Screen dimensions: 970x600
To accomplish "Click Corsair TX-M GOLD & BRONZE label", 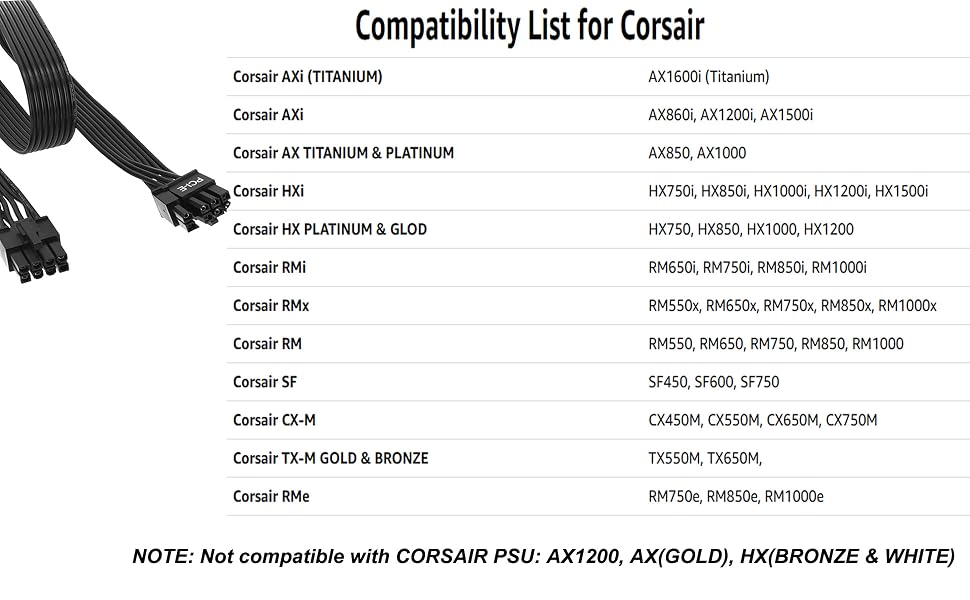I will click(330, 458).
